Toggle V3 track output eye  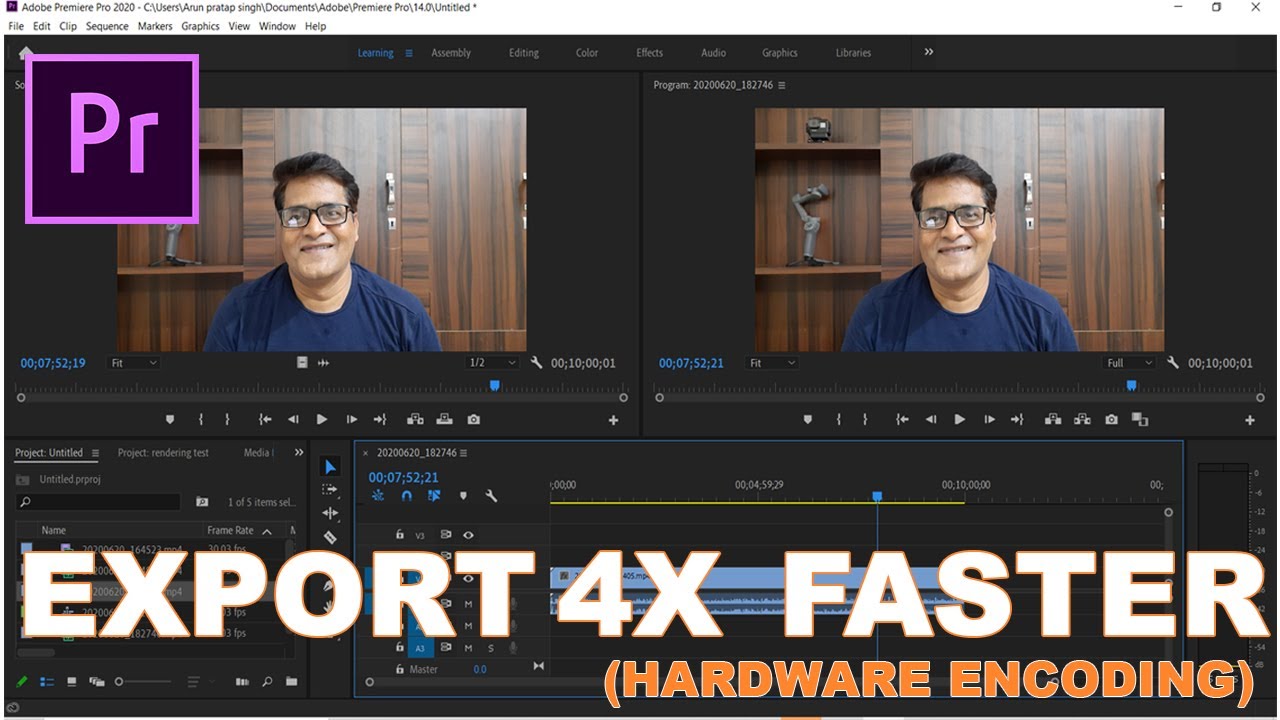point(468,535)
